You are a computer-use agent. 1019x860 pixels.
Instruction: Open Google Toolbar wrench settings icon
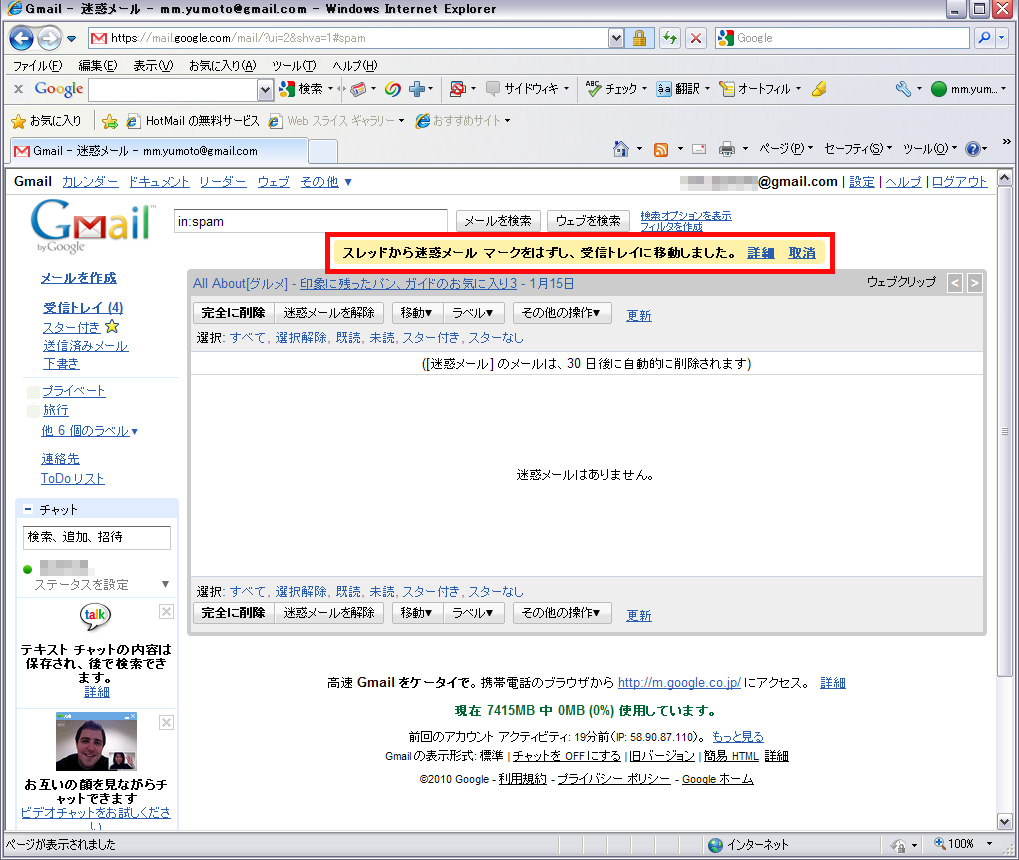(903, 89)
